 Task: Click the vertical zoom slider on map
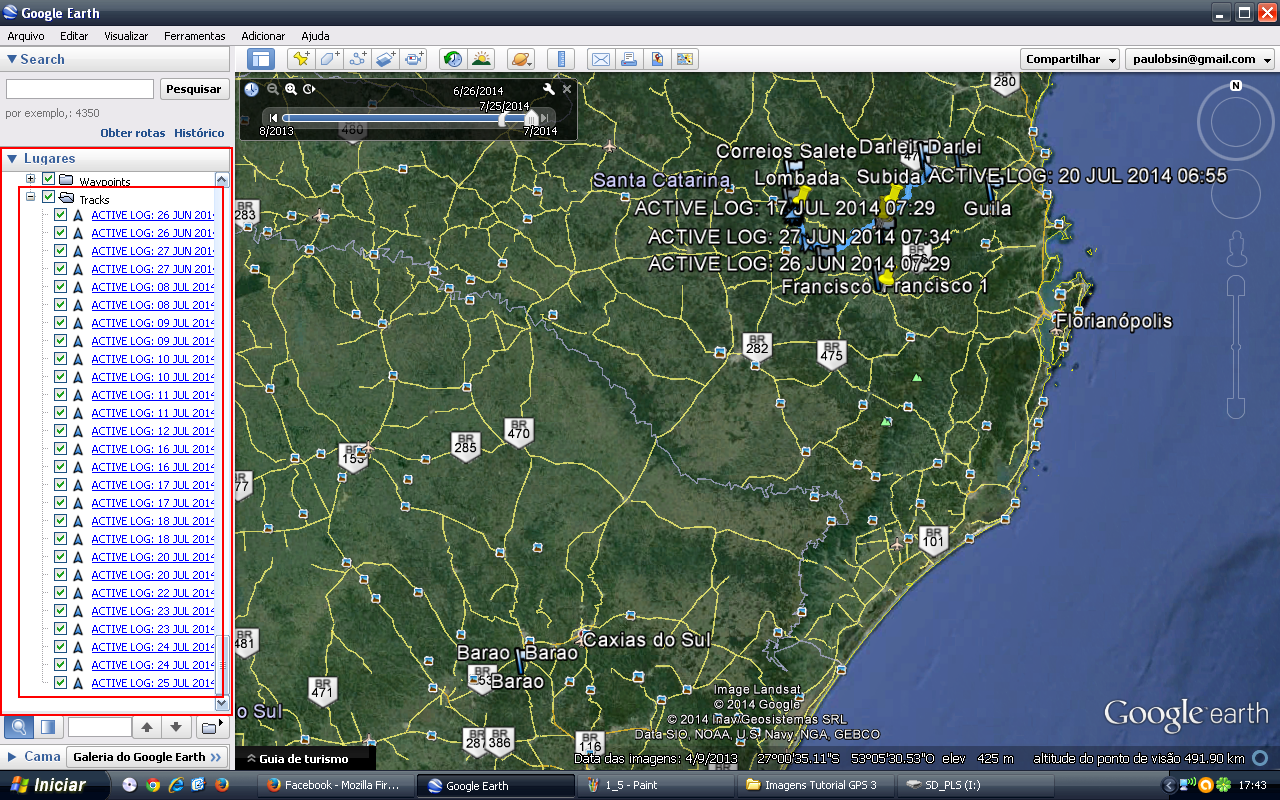point(1236,348)
